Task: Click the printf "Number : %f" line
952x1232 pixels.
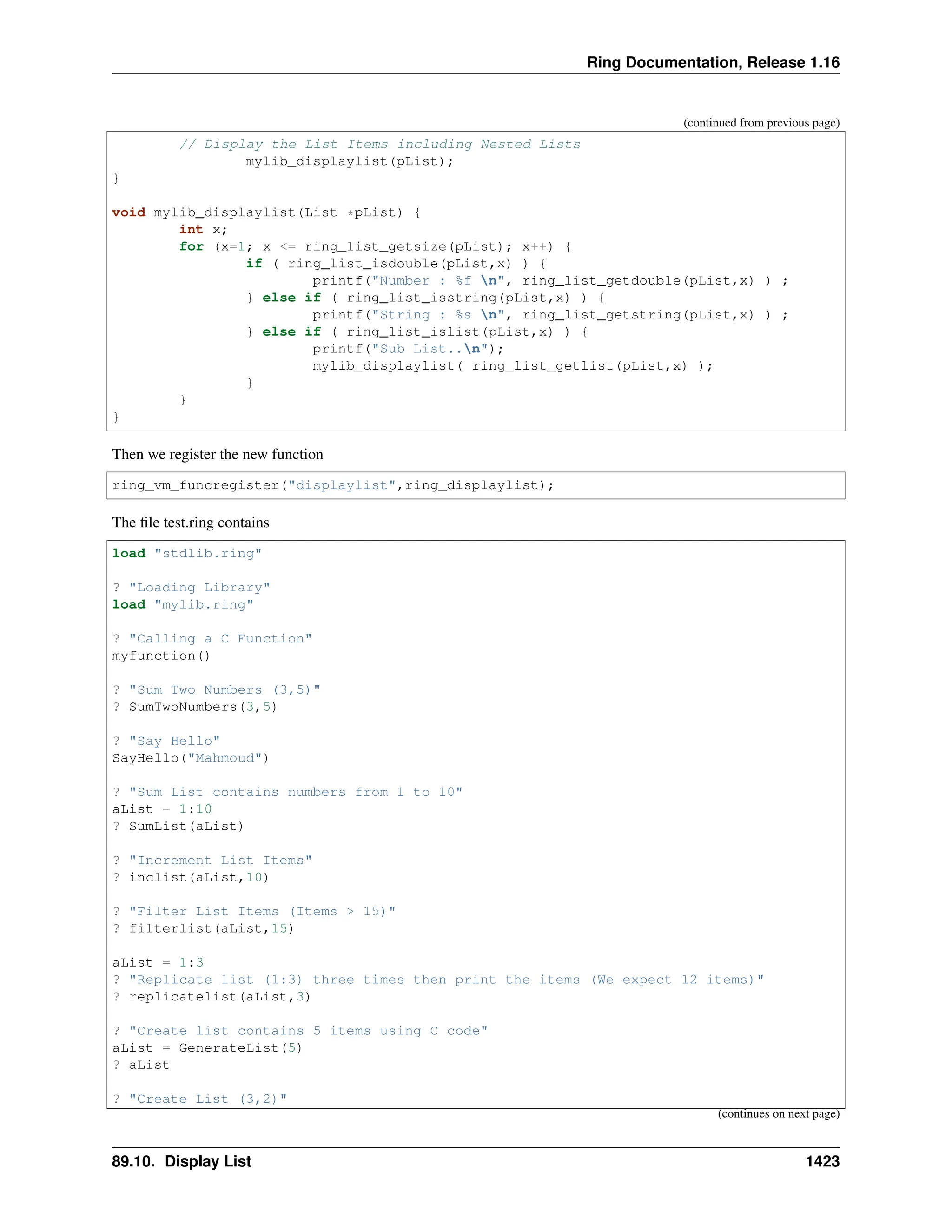Action: pos(549,281)
